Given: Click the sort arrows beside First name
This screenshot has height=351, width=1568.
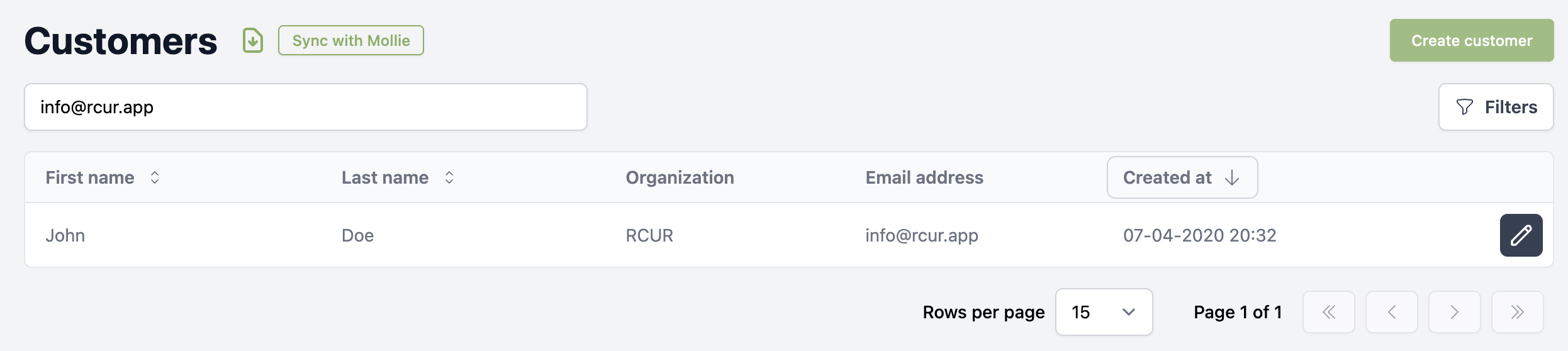Looking at the screenshot, I should [x=155, y=178].
